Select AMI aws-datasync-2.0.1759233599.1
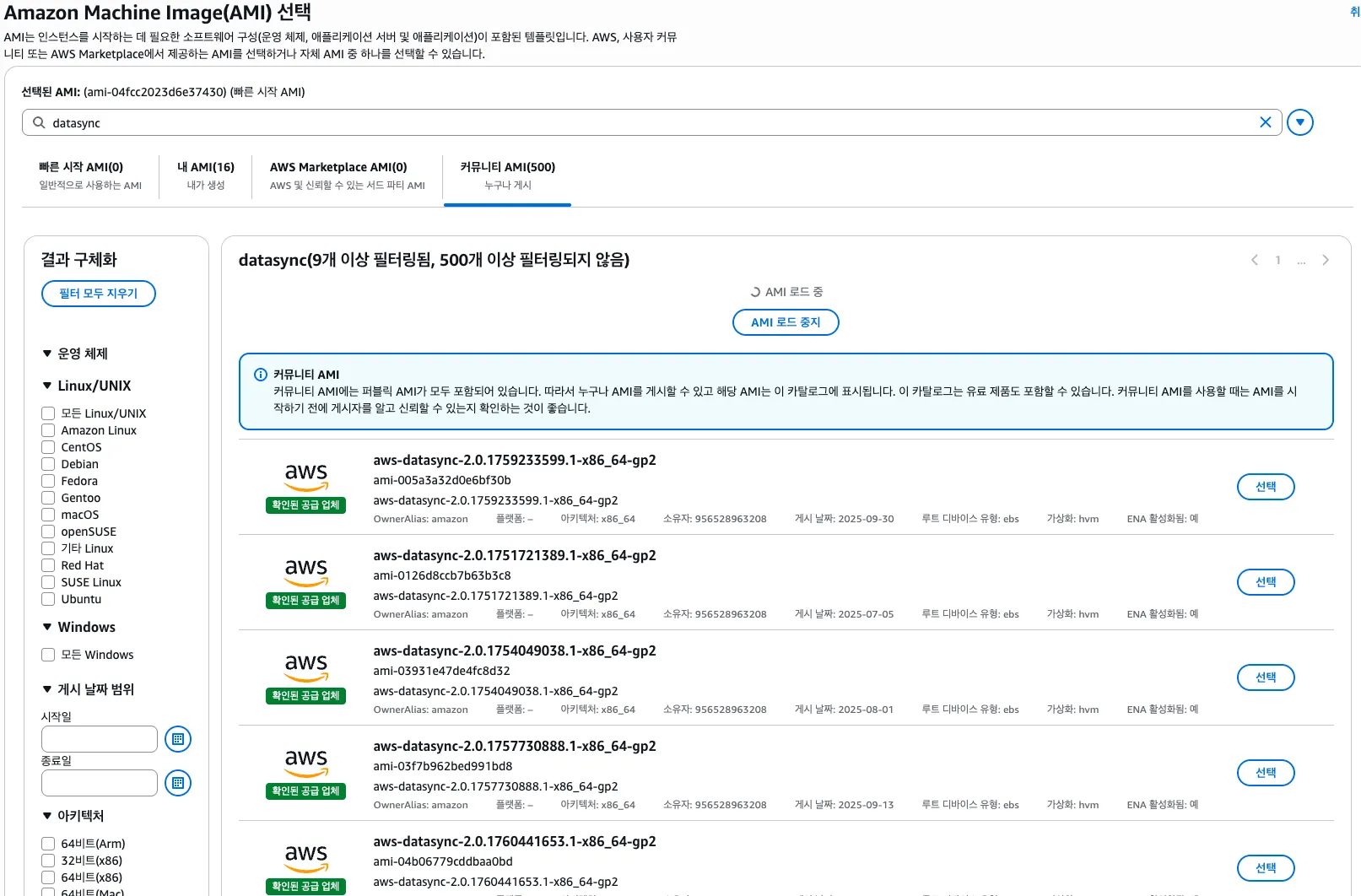This screenshot has width=1361, height=896. (1266, 487)
